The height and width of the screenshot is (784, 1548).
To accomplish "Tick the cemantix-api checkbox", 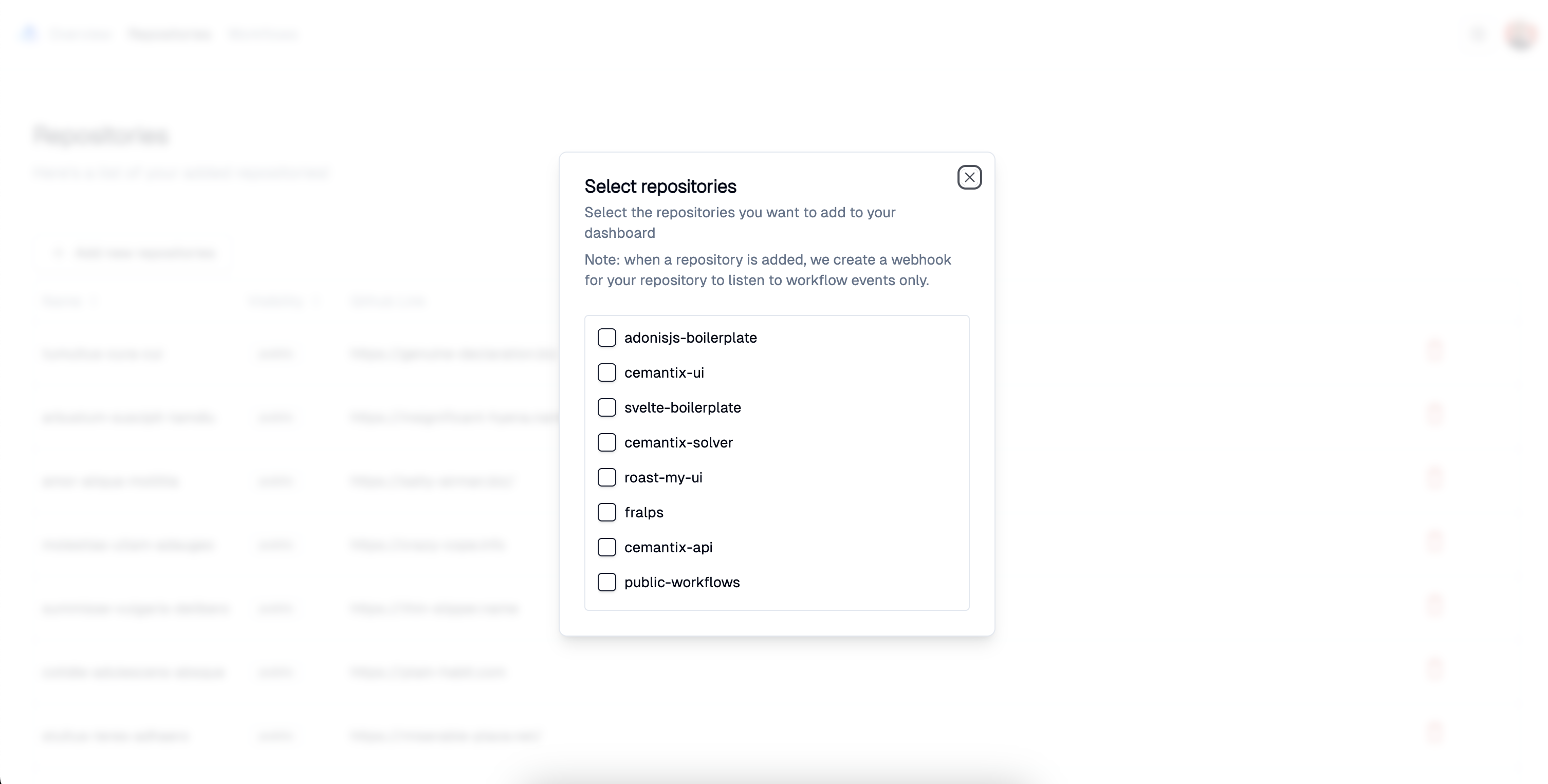I will pos(607,547).
